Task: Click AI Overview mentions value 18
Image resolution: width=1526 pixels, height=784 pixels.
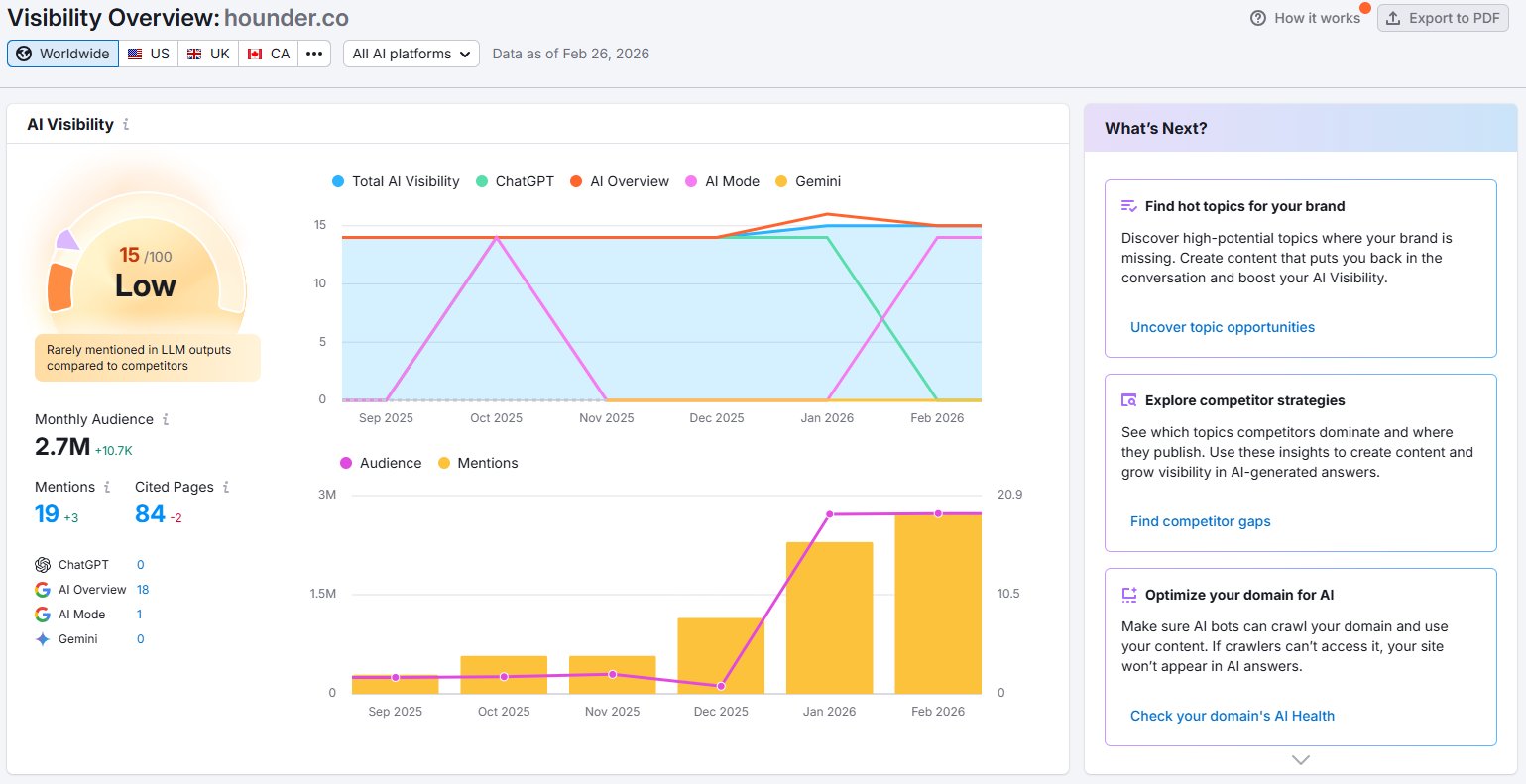Action: pyautogui.click(x=143, y=590)
